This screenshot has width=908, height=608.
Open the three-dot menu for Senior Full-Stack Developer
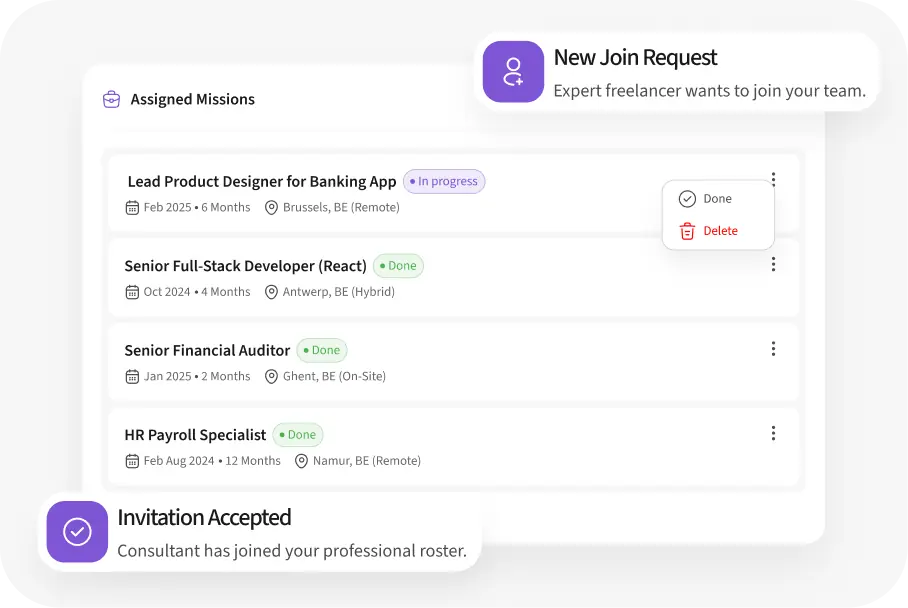click(x=773, y=265)
